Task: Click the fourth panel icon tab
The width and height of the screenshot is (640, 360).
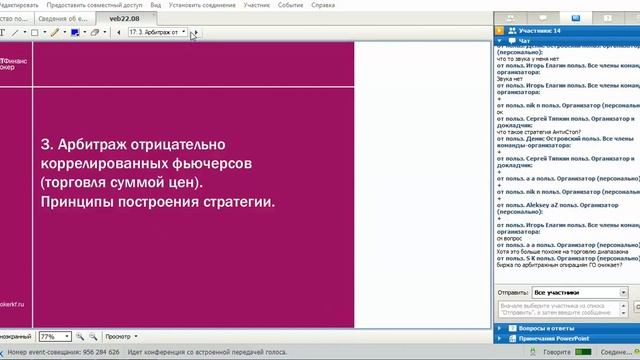Action: 608,18
